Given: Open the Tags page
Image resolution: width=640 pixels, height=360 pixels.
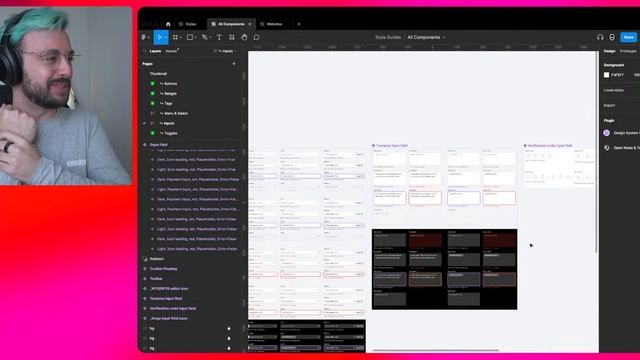Looking at the screenshot, I should click(168, 103).
